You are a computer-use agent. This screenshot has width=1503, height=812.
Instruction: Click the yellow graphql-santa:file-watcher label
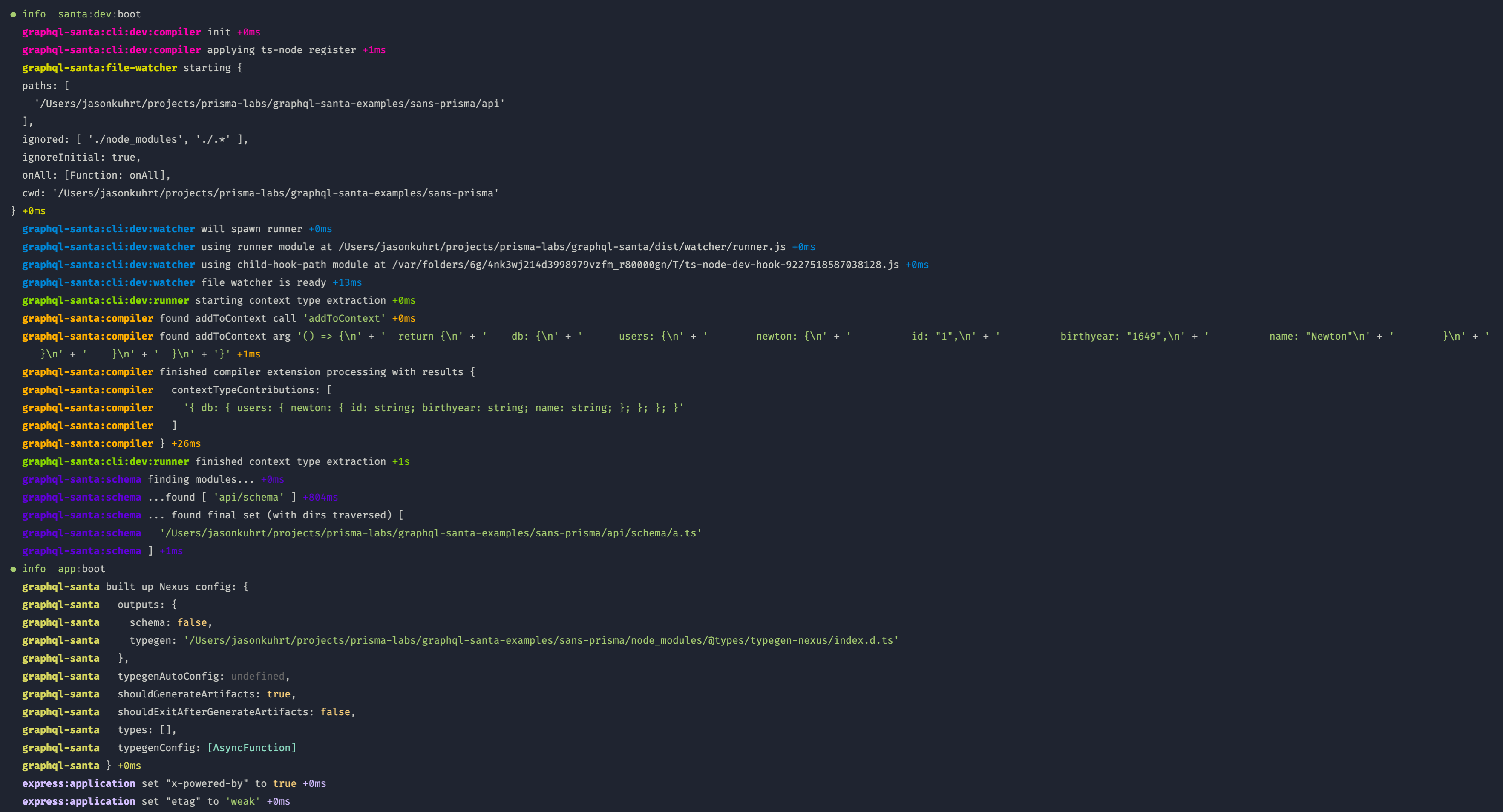click(100, 68)
